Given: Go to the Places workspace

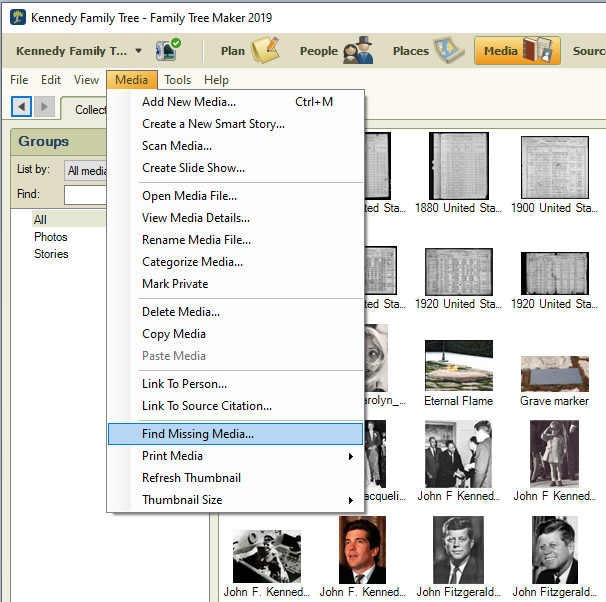Looking at the screenshot, I should click(x=427, y=50).
